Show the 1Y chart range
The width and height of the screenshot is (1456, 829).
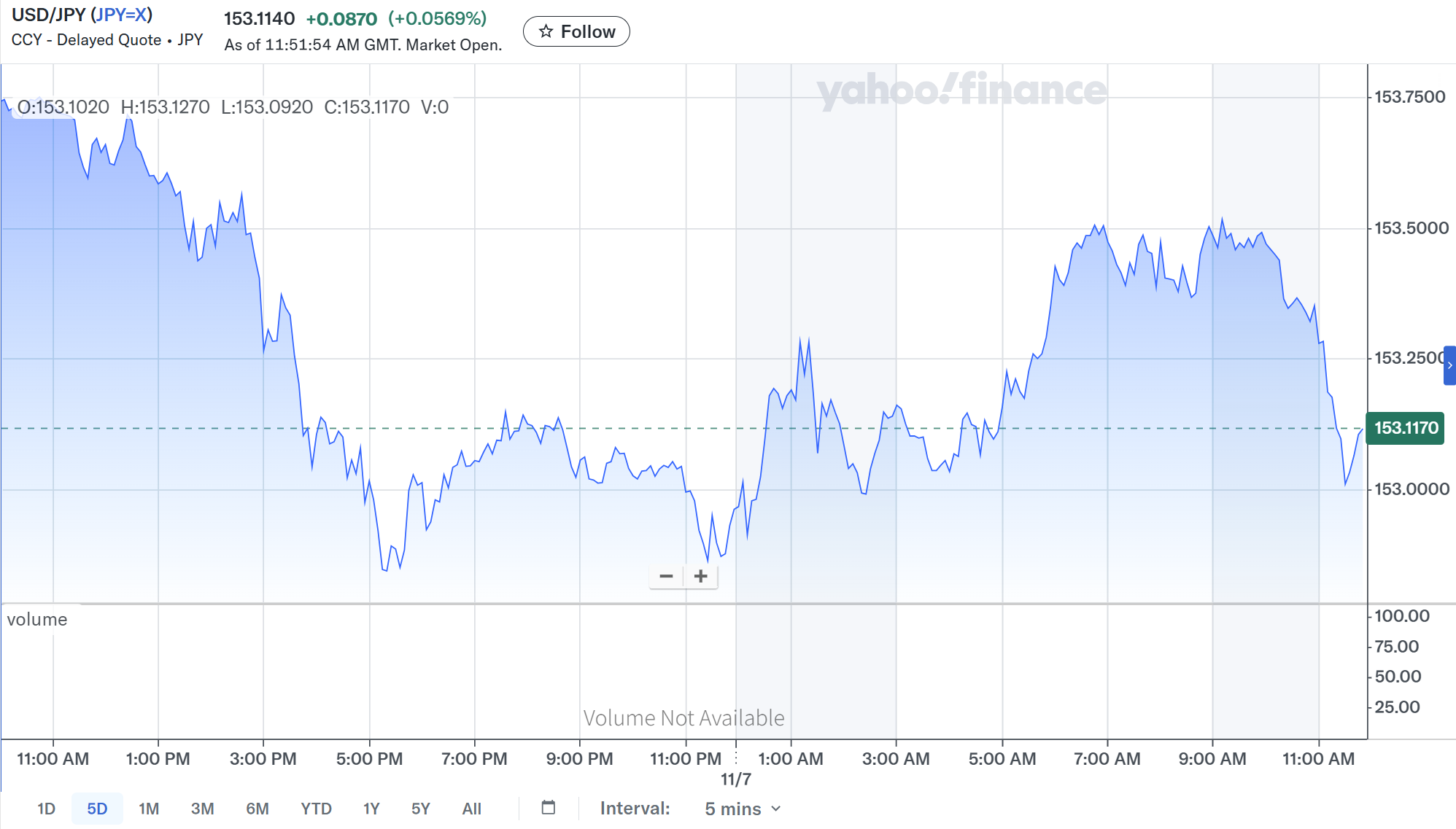coord(371,809)
